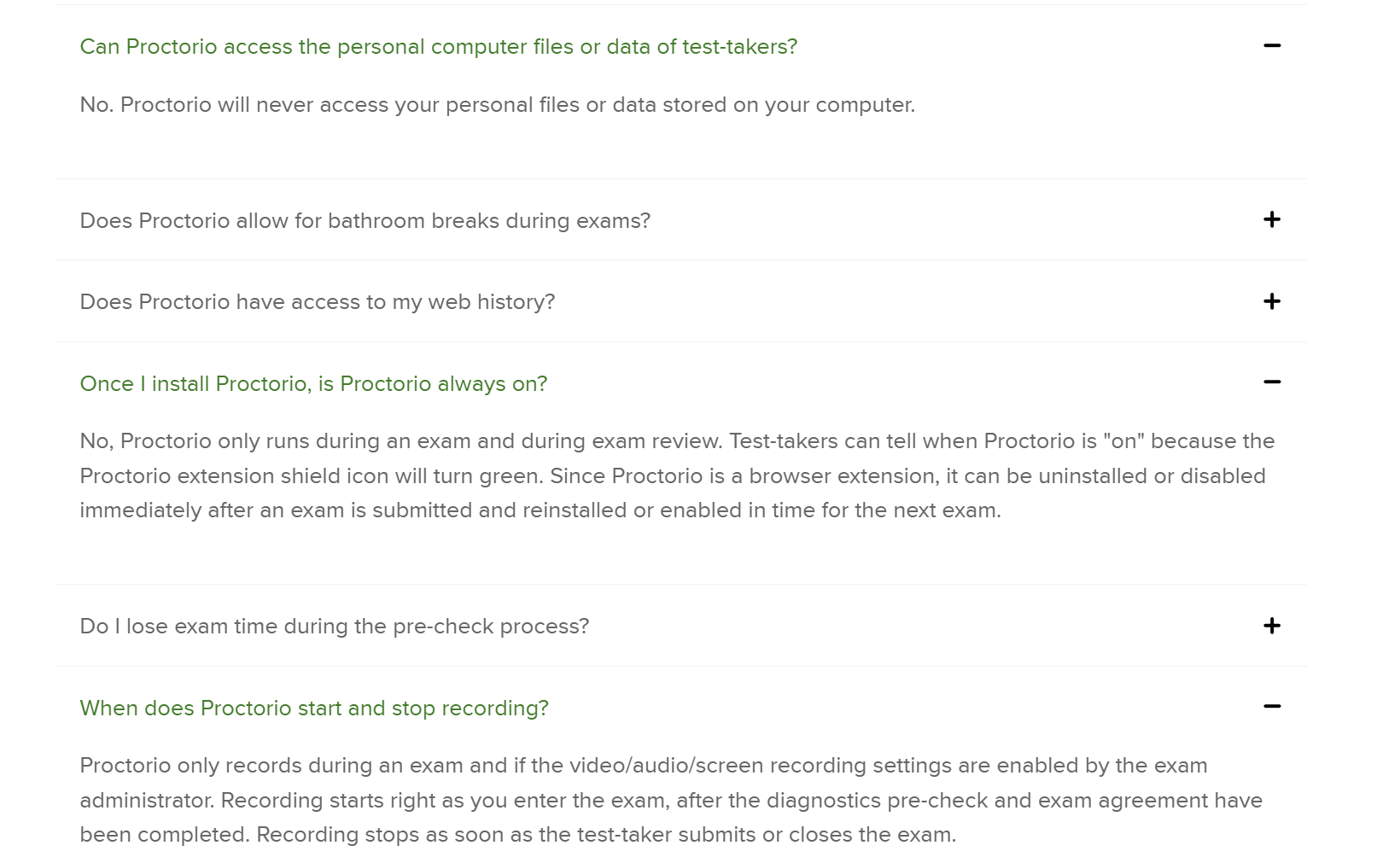
Task: Click minus icon beside 'is Proctorio always on'
Action: (1271, 382)
